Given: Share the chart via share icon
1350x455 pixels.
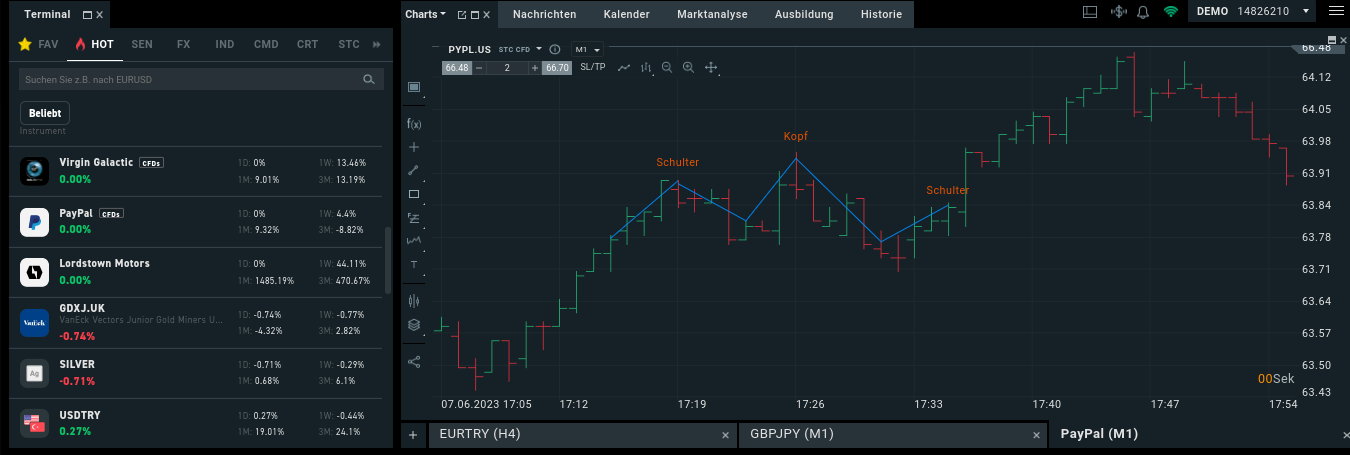Looking at the screenshot, I should pyautogui.click(x=414, y=361).
